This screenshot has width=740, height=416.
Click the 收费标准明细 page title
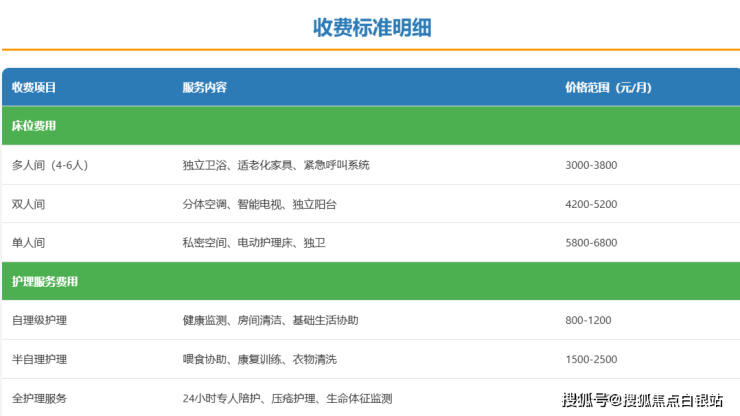click(371, 27)
